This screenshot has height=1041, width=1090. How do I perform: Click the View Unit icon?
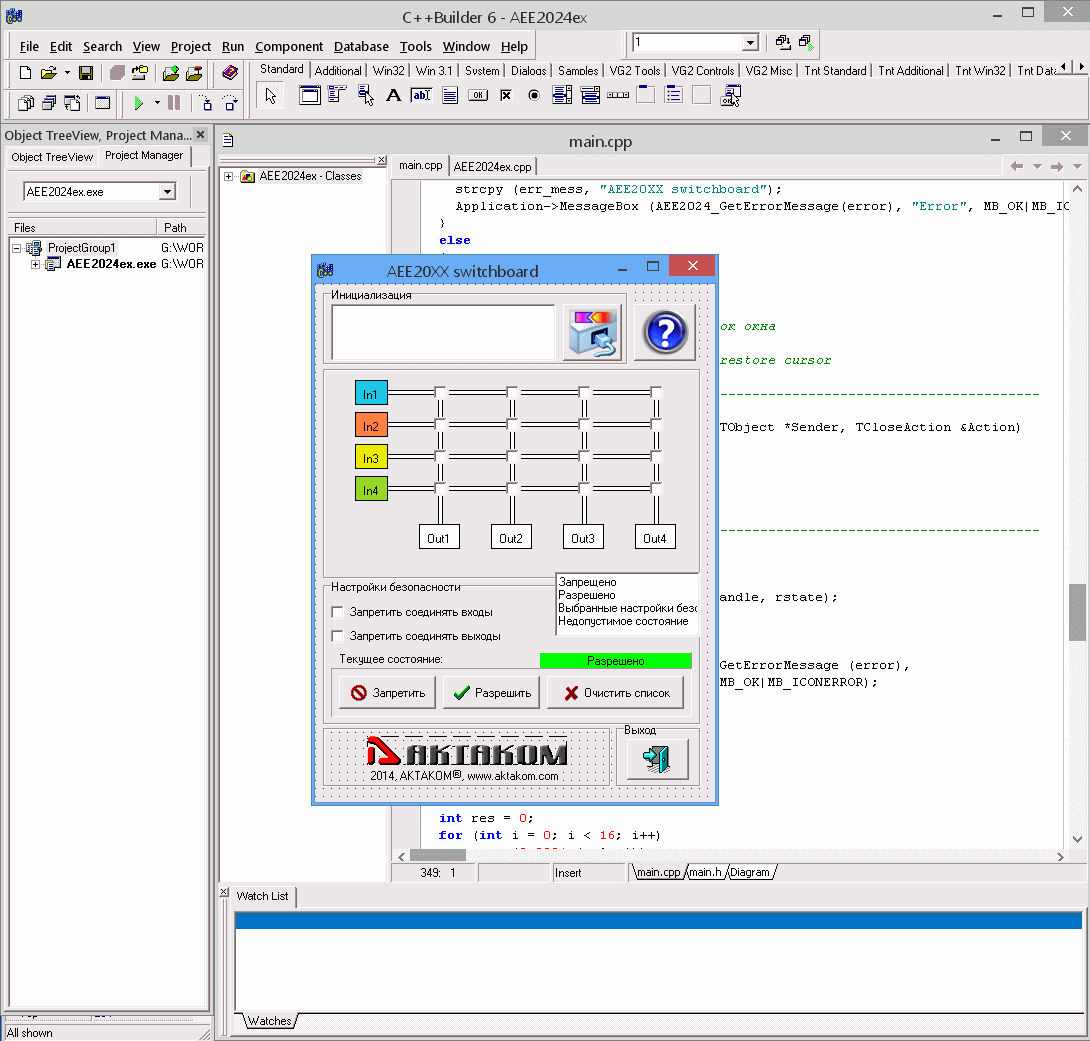pos(26,104)
